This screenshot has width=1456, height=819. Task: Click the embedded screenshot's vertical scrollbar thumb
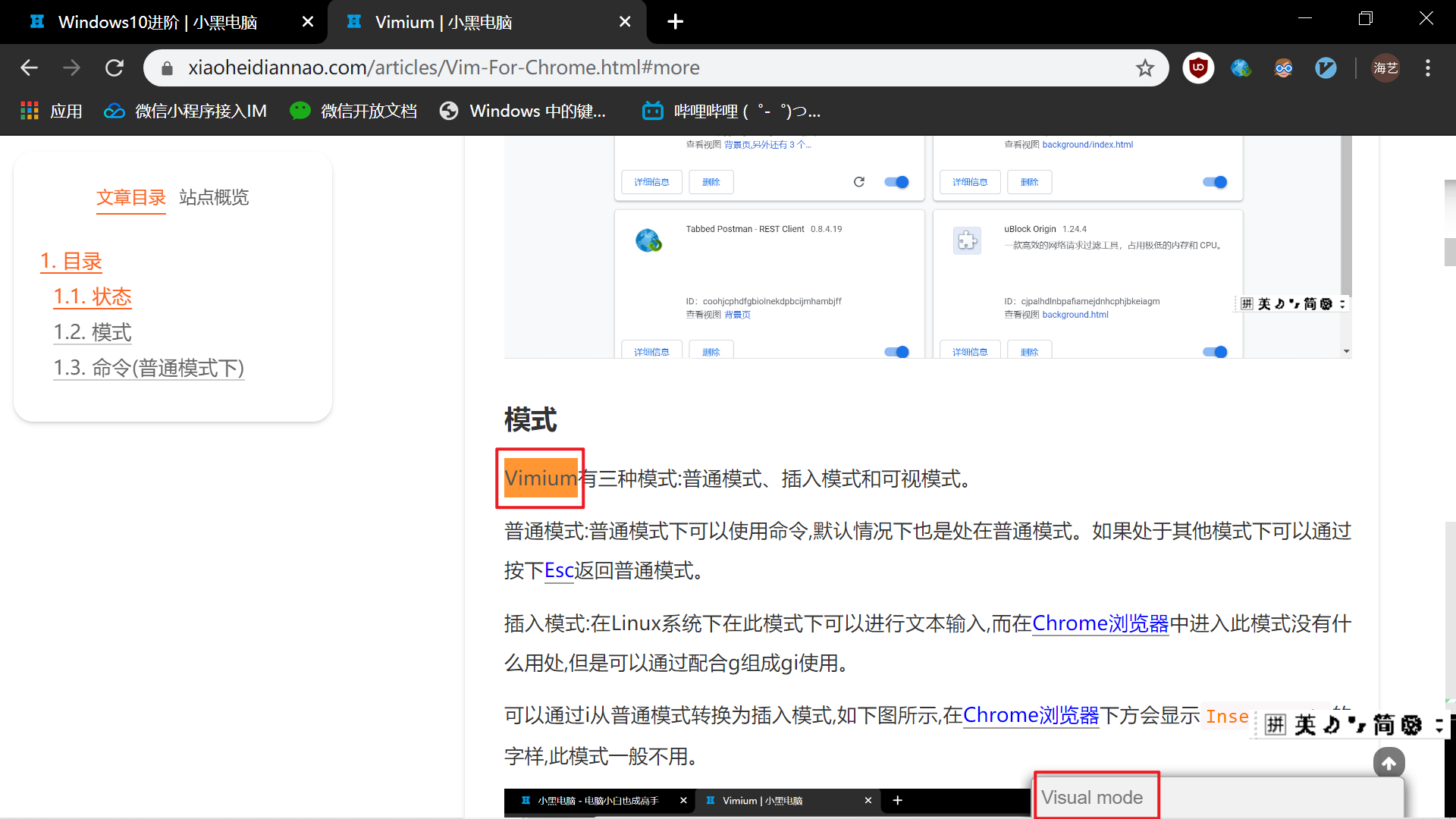click(1346, 216)
